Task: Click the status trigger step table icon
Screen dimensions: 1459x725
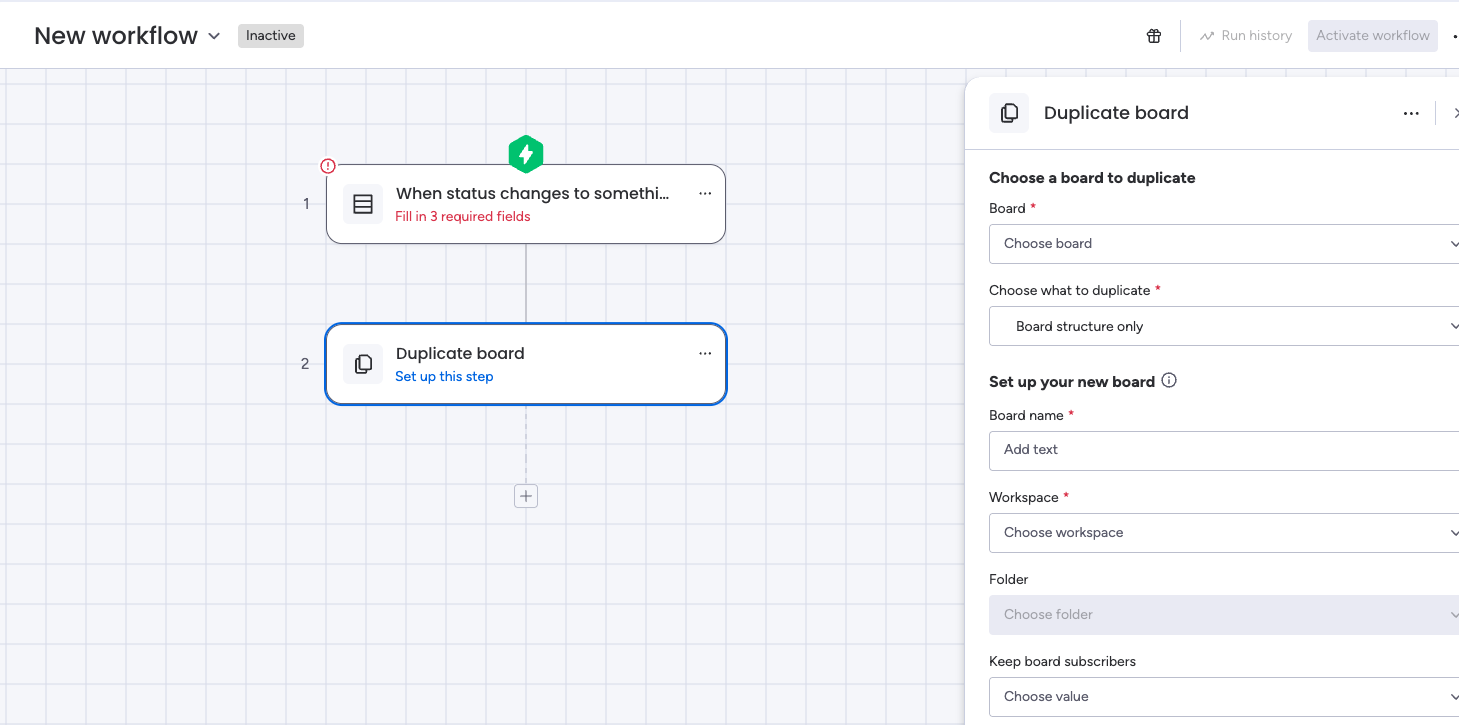Action: 363,204
